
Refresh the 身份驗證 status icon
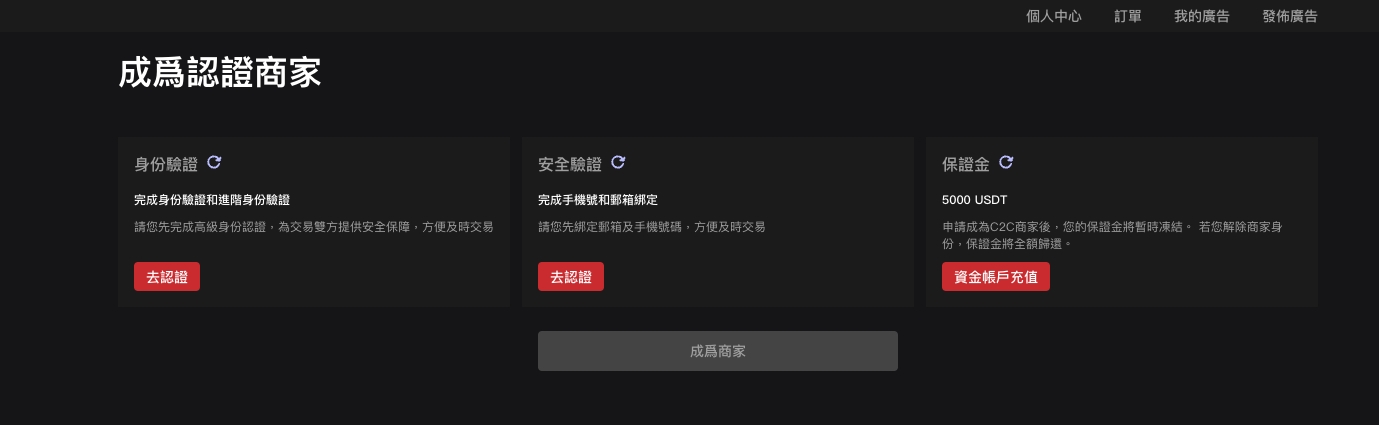tap(214, 162)
